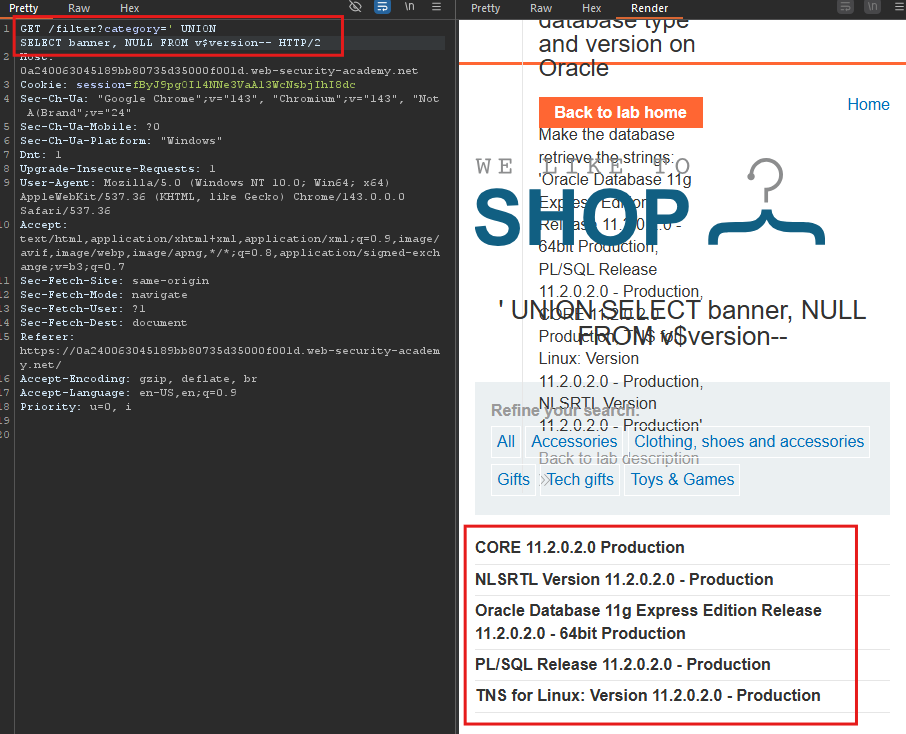Select the response Render tab
The height and width of the screenshot is (734, 906).
[x=649, y=8]
